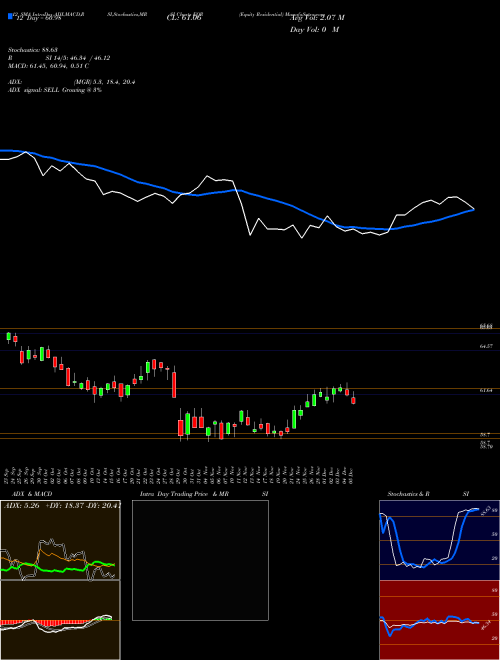Click the tall red gap-down candlestick
The width and height of the screenshot is (500, 660).
point(174,383)
